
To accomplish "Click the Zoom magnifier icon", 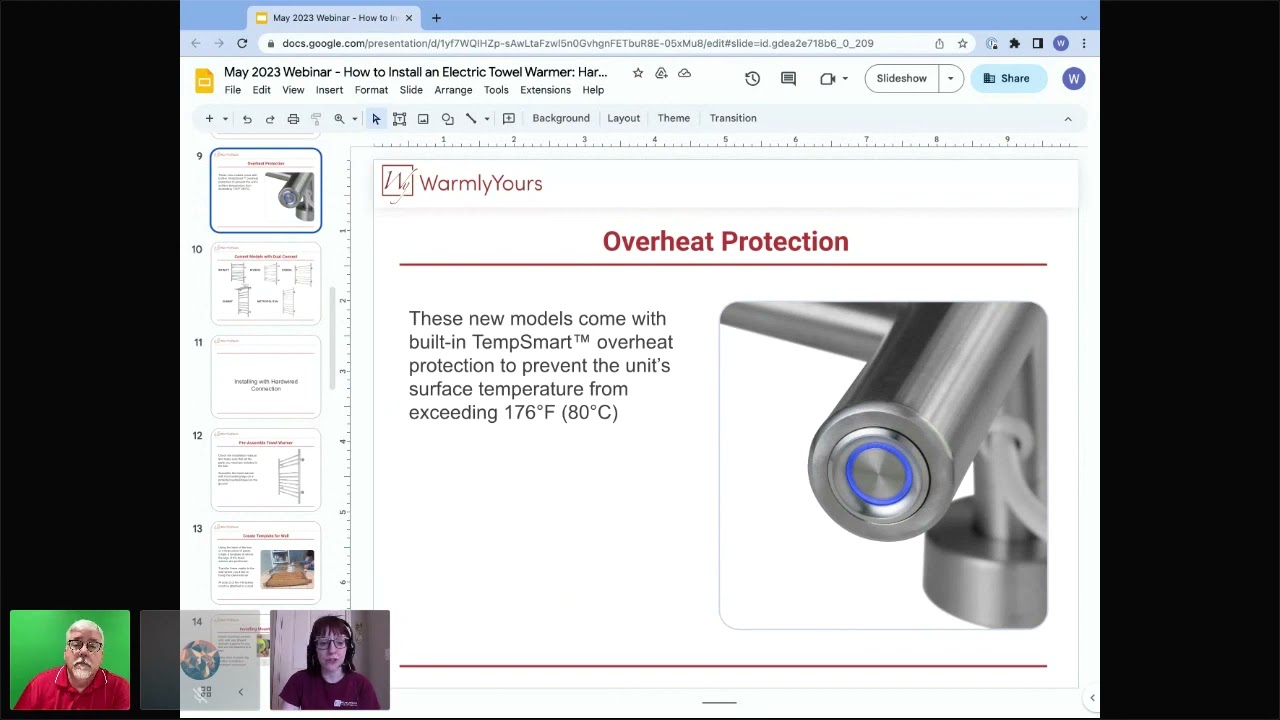I will click(x=339, y=118).
